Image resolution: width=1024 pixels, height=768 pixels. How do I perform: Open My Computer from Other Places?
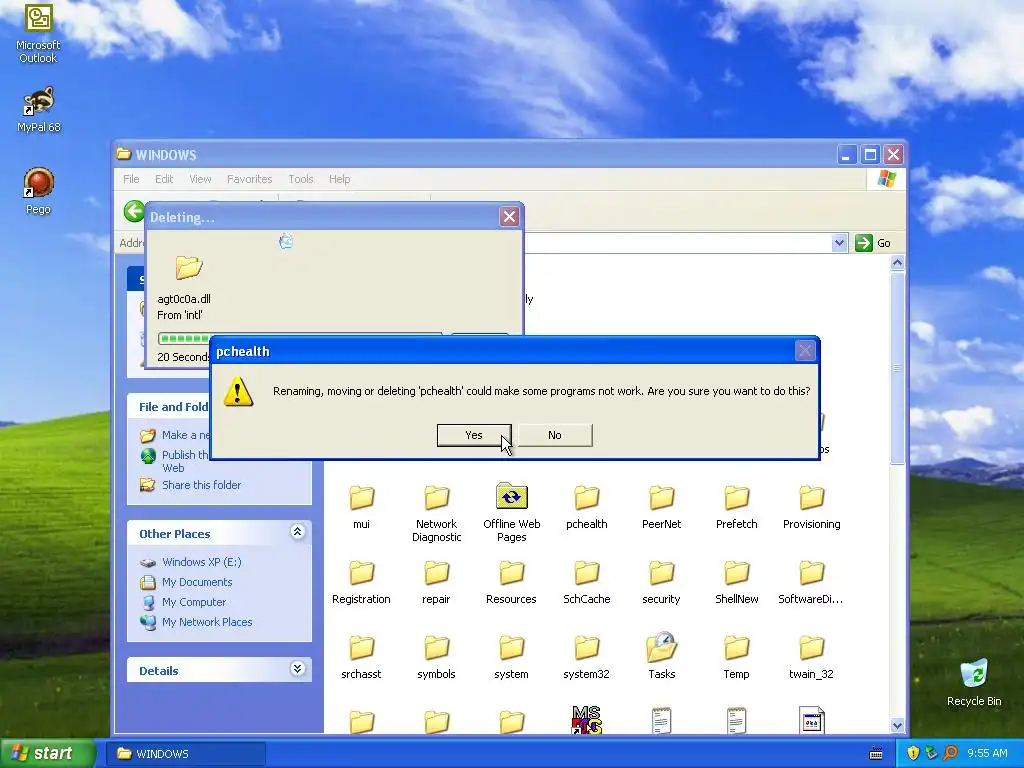[193, 602]
